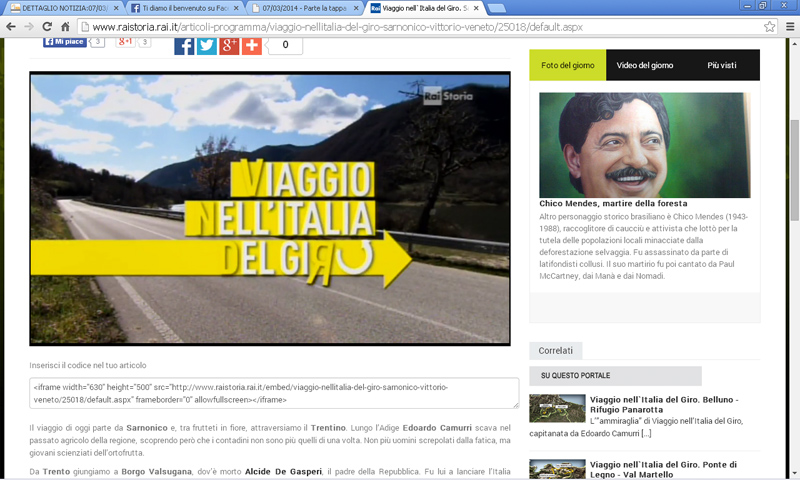This screenshot has height=480, width=800.
Task: Go back with the browser back arrow
Action: [x=11, y=27]
